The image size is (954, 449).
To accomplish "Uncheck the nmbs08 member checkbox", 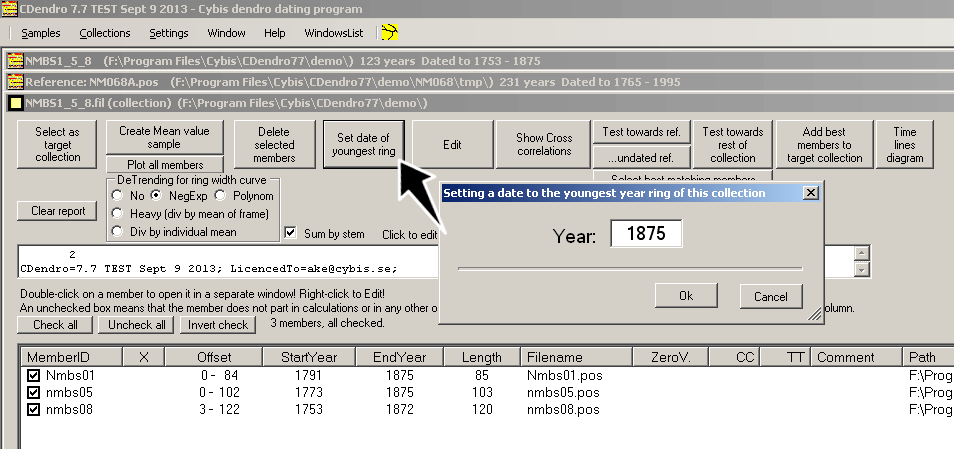I will [x=32, y=409].
